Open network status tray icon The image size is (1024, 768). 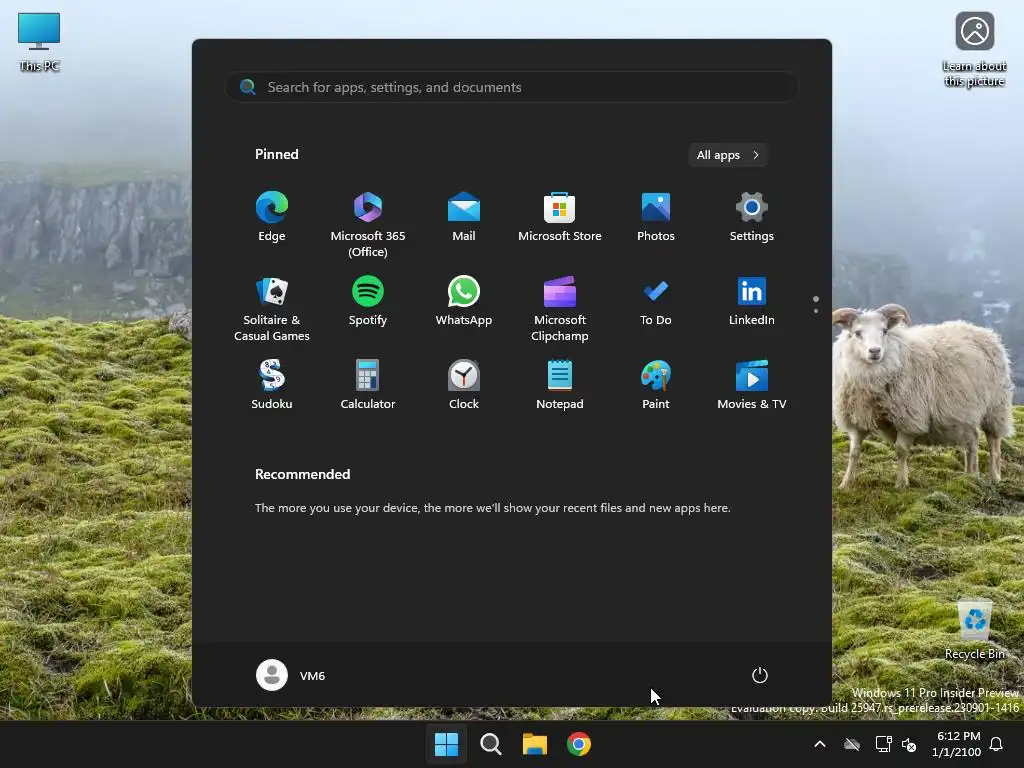(x=884, y=744)
